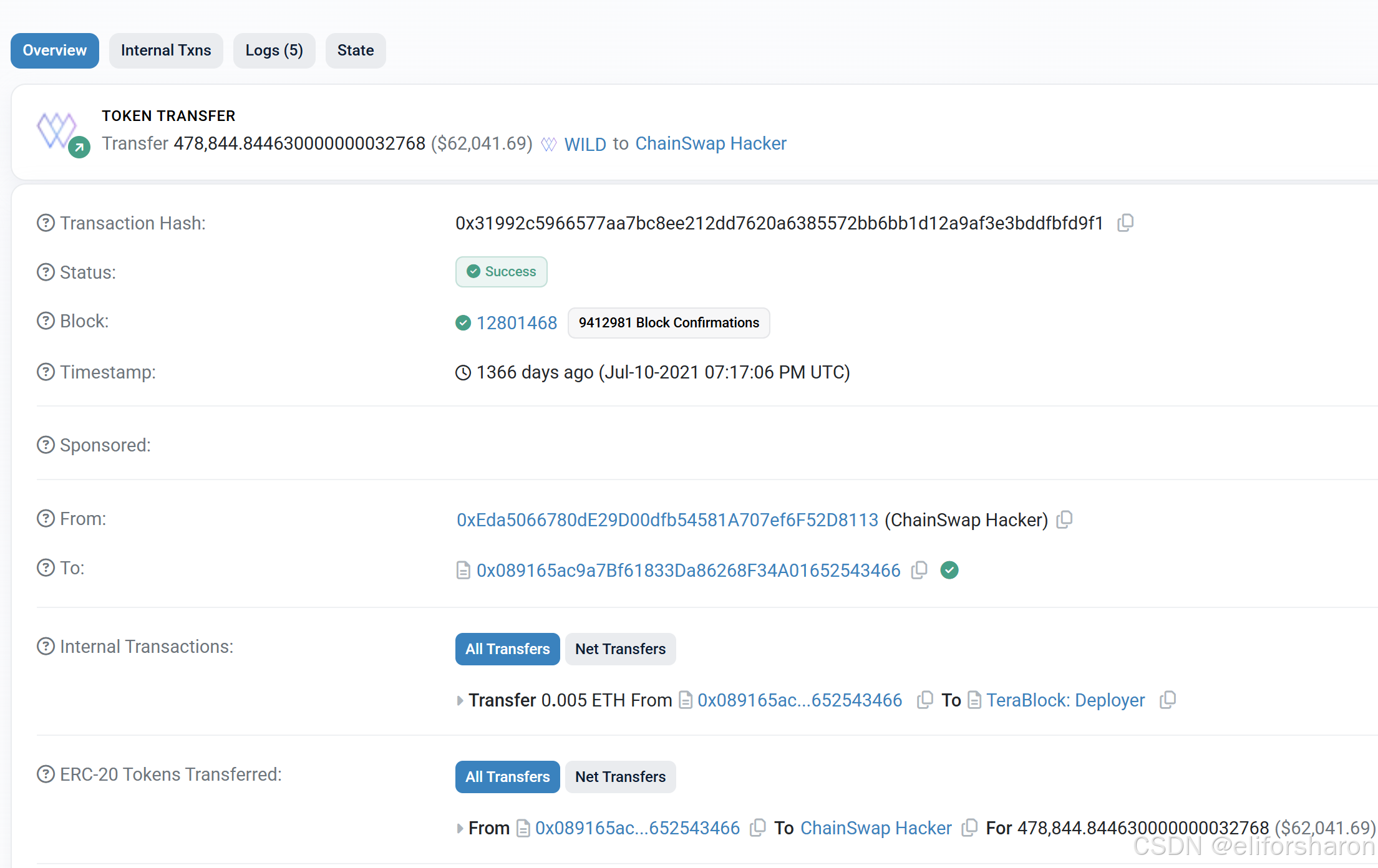
Task: Copy the To contract address
Action: coord(919,570)
